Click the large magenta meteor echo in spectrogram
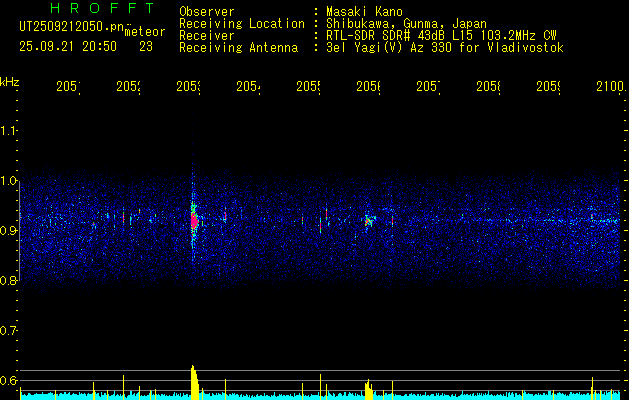Image resolution: width=629 pixels, height=400 pixels. pyautogui.click(x=194, y=220)
